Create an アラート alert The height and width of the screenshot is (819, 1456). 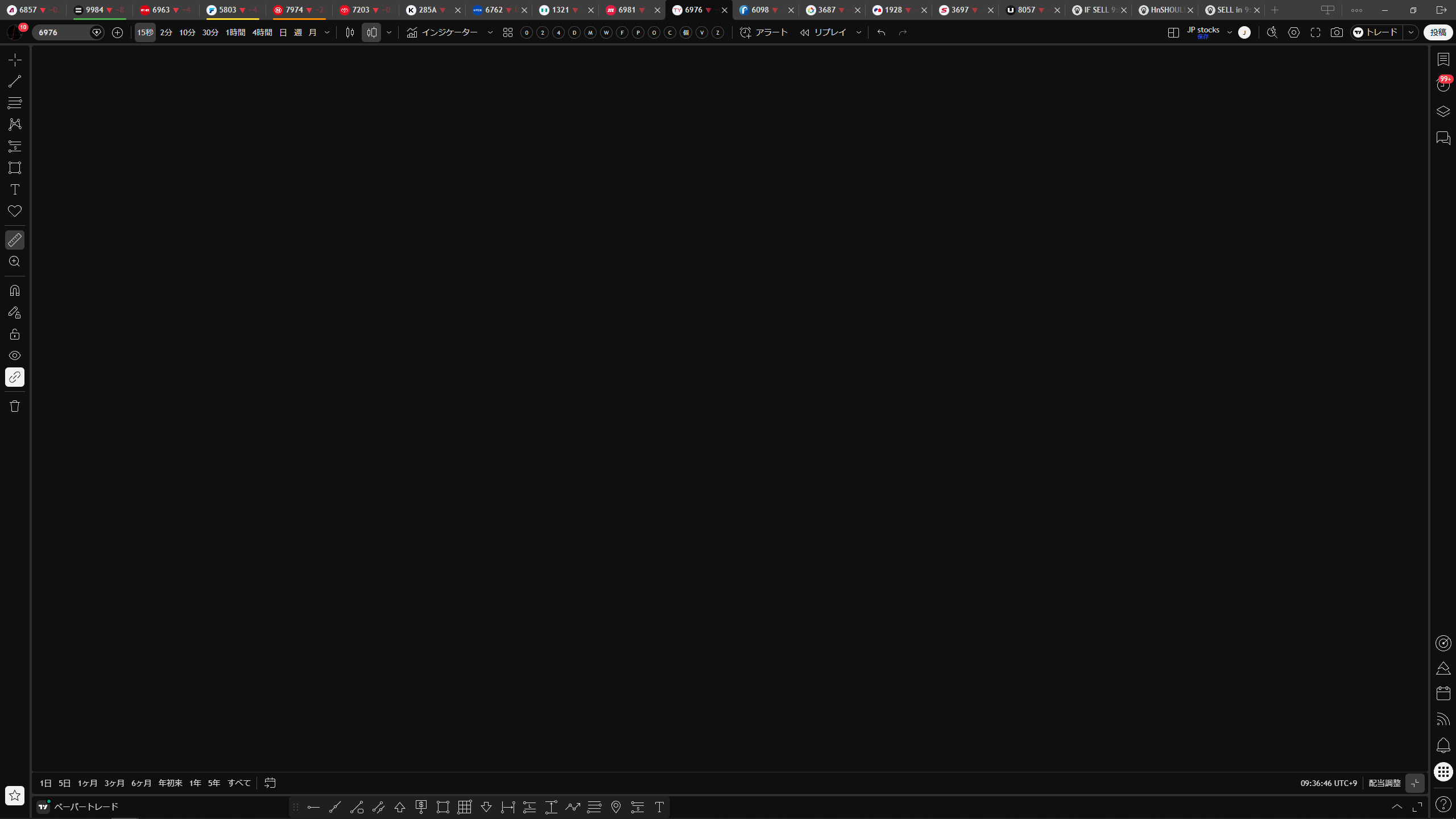pos(764,32)
